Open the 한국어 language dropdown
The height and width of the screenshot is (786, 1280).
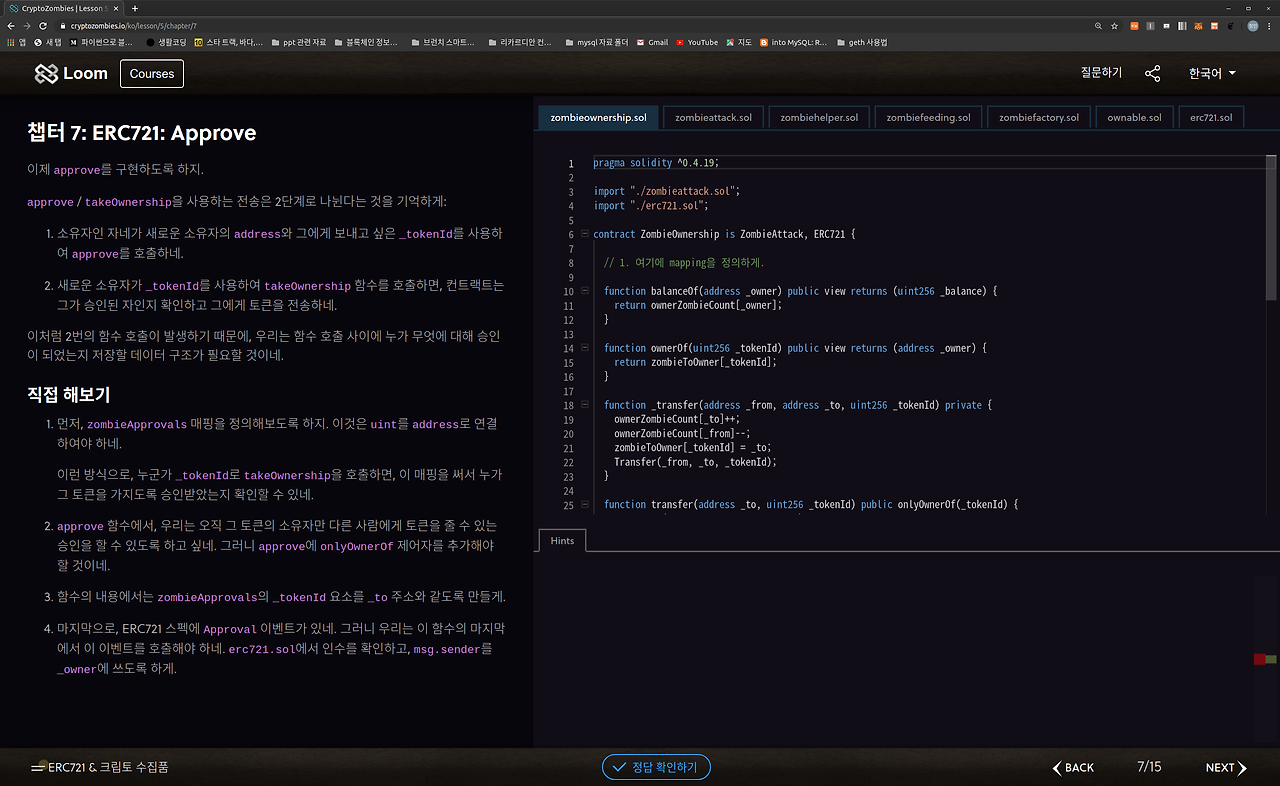pyautogui.click(x=1212, y=73)
